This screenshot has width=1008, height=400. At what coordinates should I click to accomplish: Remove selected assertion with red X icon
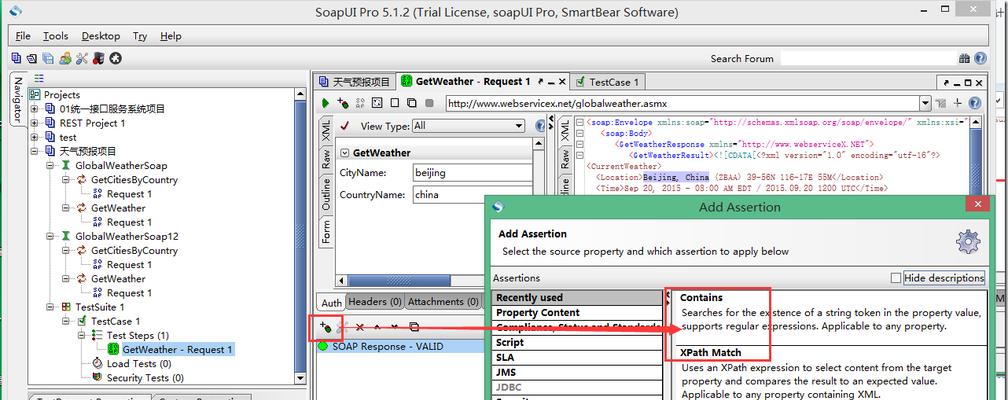click(360, 327)
